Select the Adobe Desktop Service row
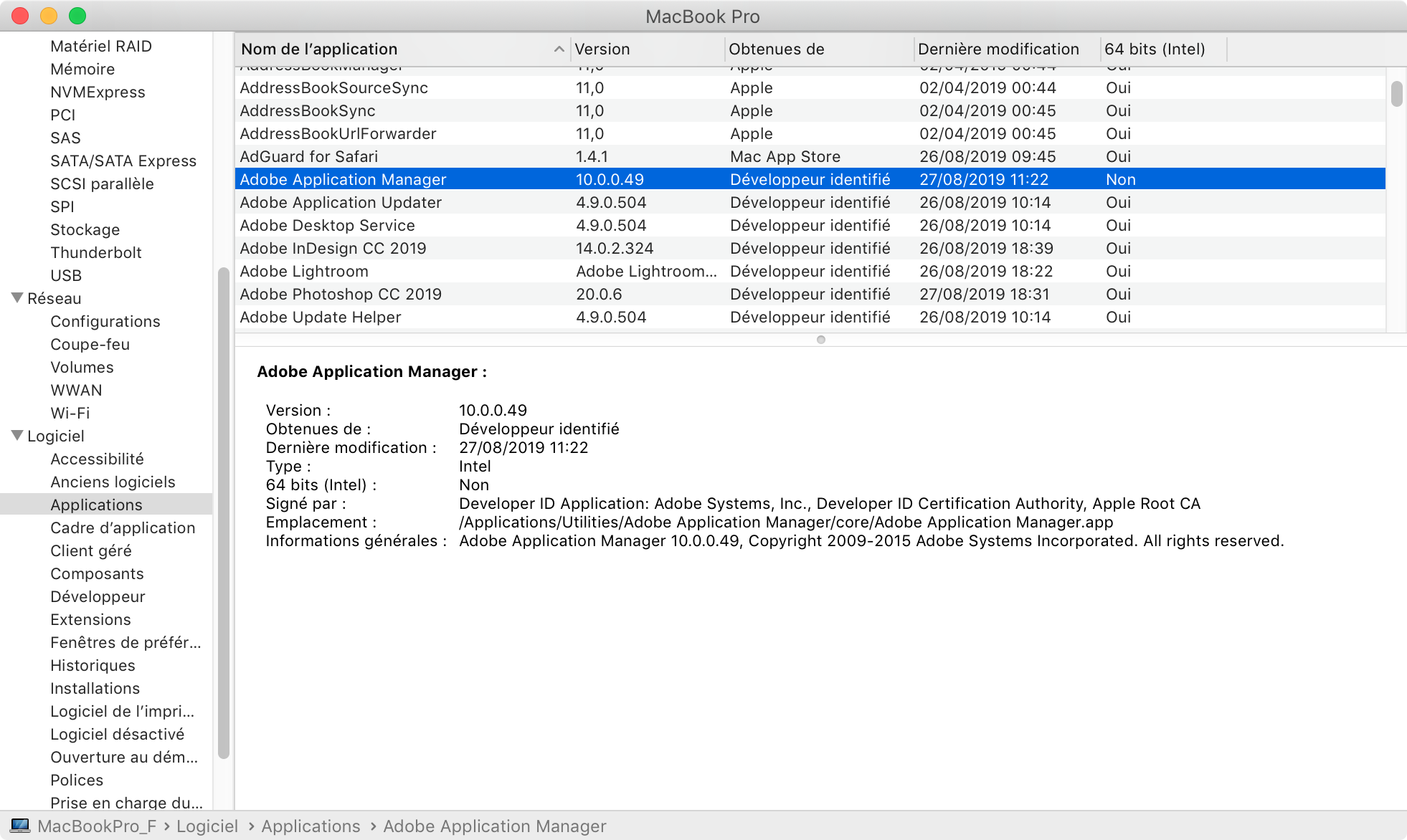Image resolution: width=1407 pixels, height=840 pixels. pyautogui.click(x=810, y=225)
